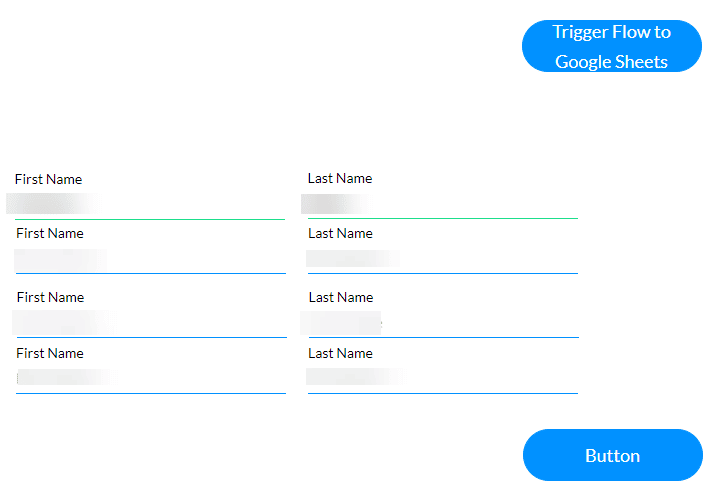Click the second Last Name label text
Image resolution: width=714 pixels, height=492 pixels.
pos(340,233)
